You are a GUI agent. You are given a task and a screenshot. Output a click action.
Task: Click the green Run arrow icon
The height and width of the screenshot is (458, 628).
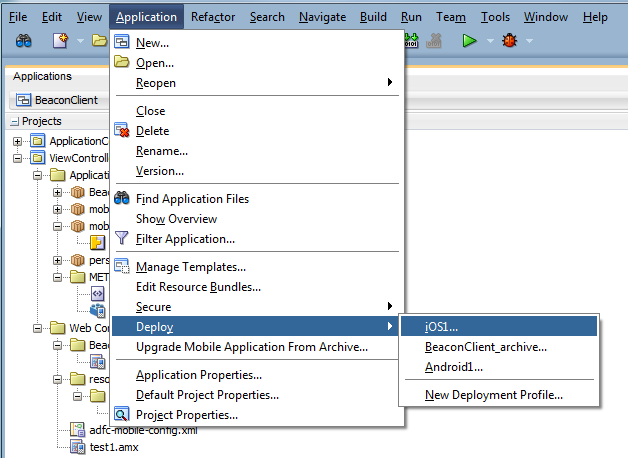469,41
